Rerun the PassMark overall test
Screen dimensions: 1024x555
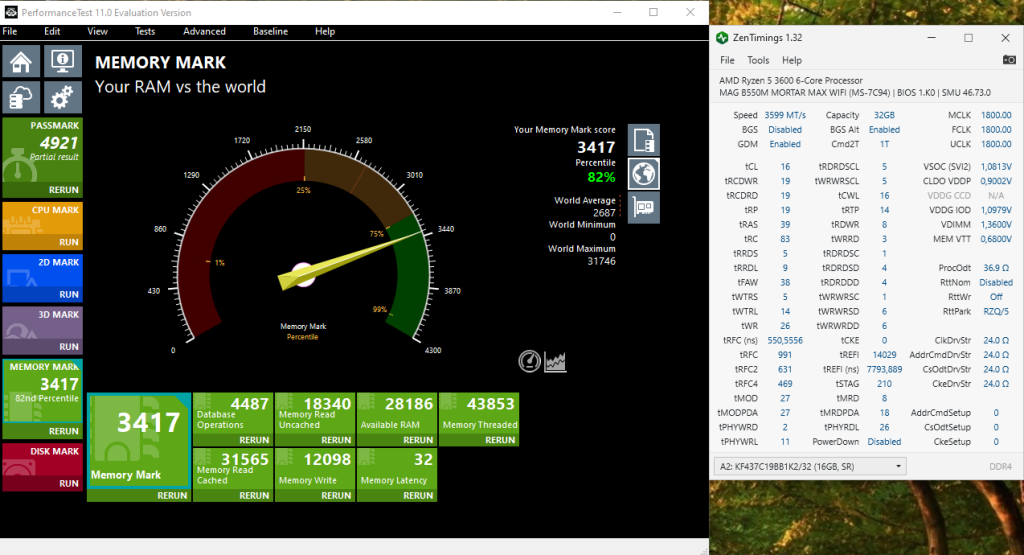coord(63,190)
